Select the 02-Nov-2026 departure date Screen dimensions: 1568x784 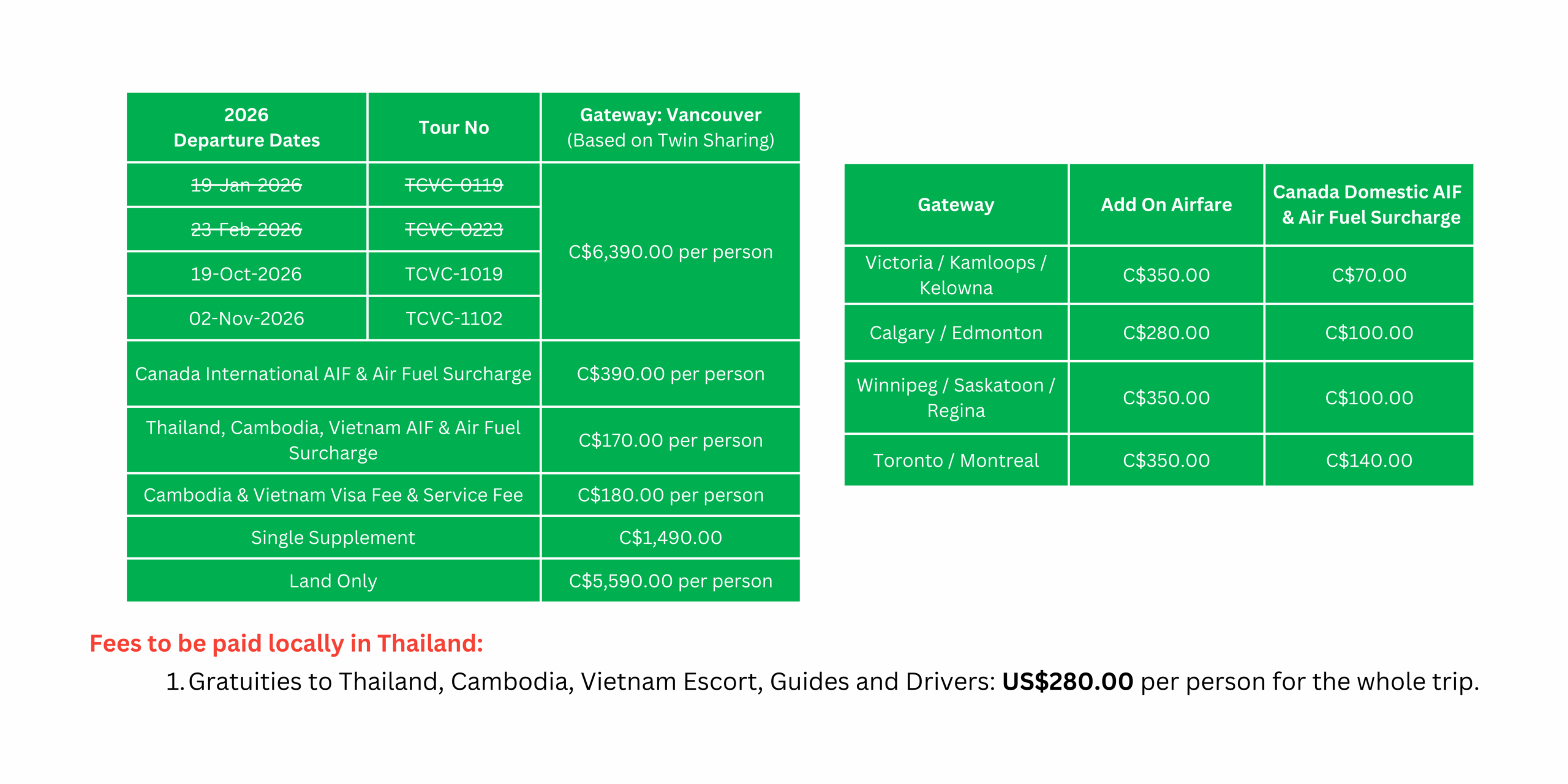tap(246, 318)
